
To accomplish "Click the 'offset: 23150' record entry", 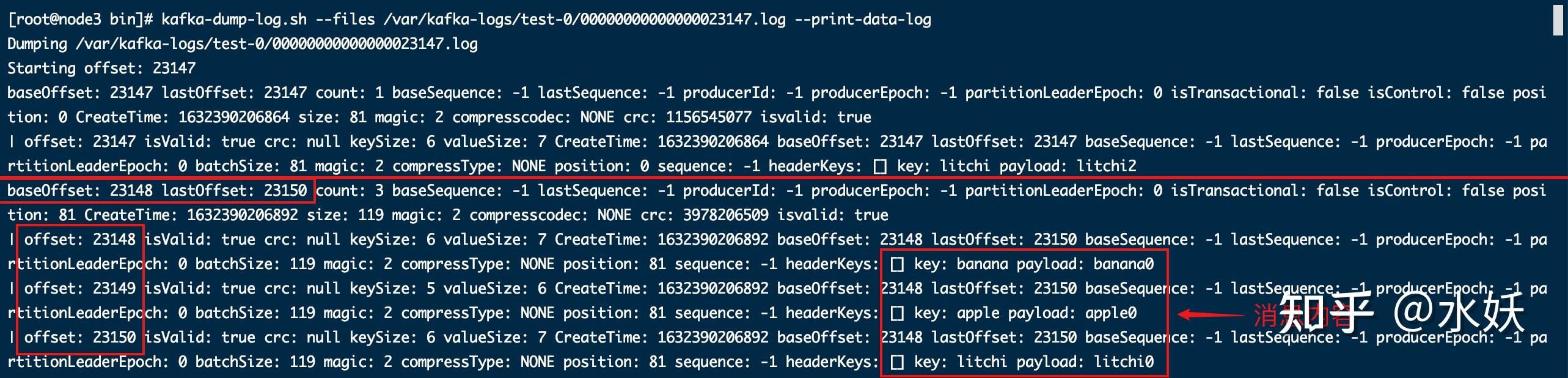I will click(80, 337).
